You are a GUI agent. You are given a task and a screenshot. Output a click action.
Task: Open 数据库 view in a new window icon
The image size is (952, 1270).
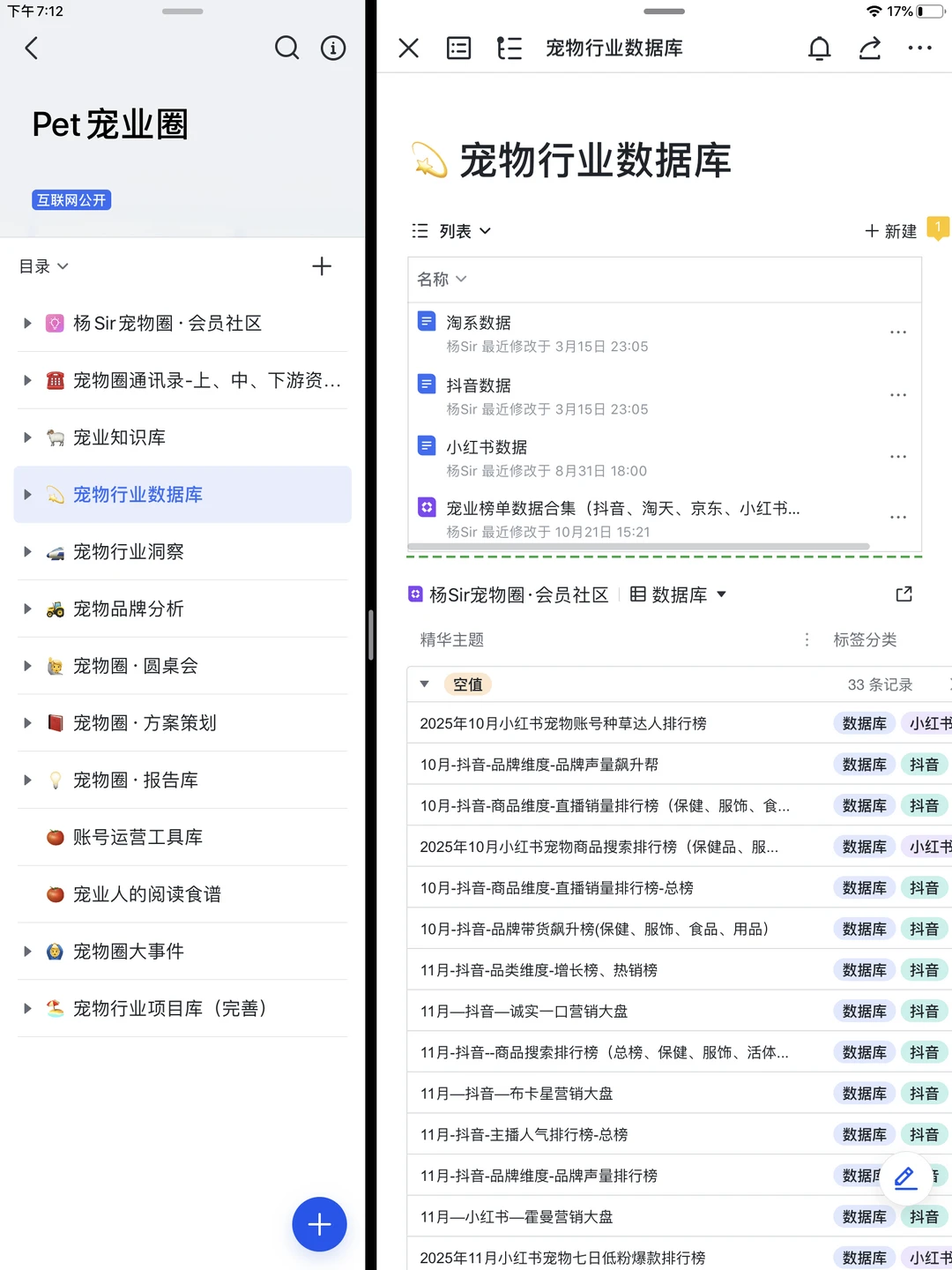coord(904,594)
